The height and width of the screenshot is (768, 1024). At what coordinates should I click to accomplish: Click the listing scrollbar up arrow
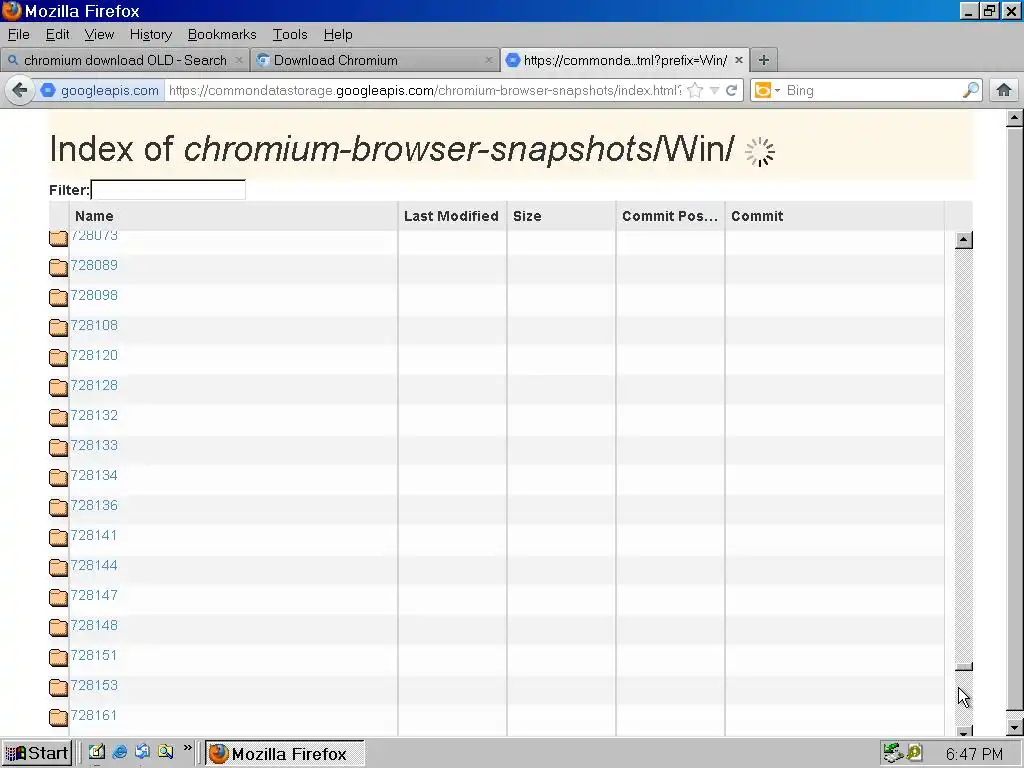963,240
